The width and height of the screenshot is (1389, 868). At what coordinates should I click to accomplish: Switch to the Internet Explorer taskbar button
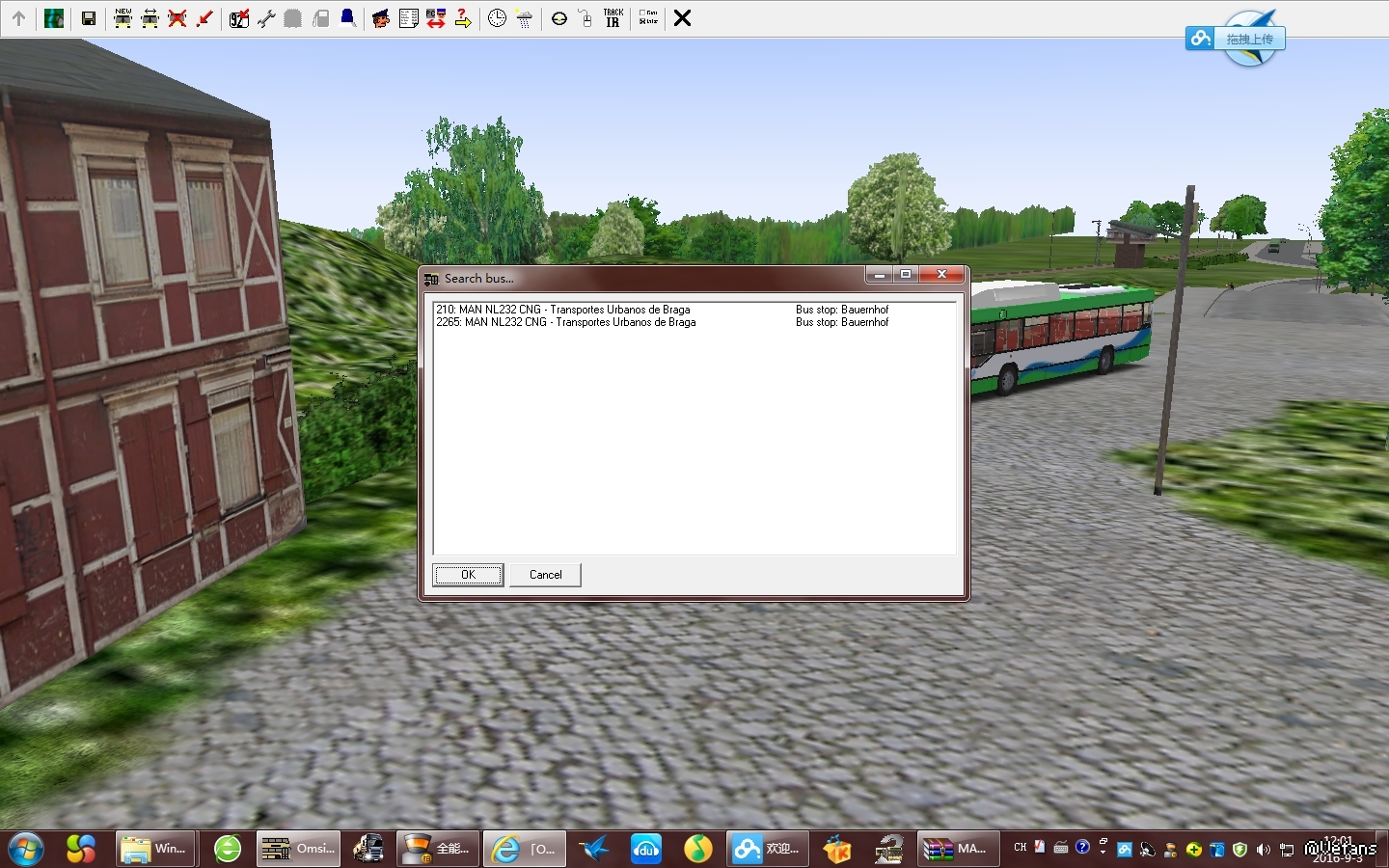[525, 849]
